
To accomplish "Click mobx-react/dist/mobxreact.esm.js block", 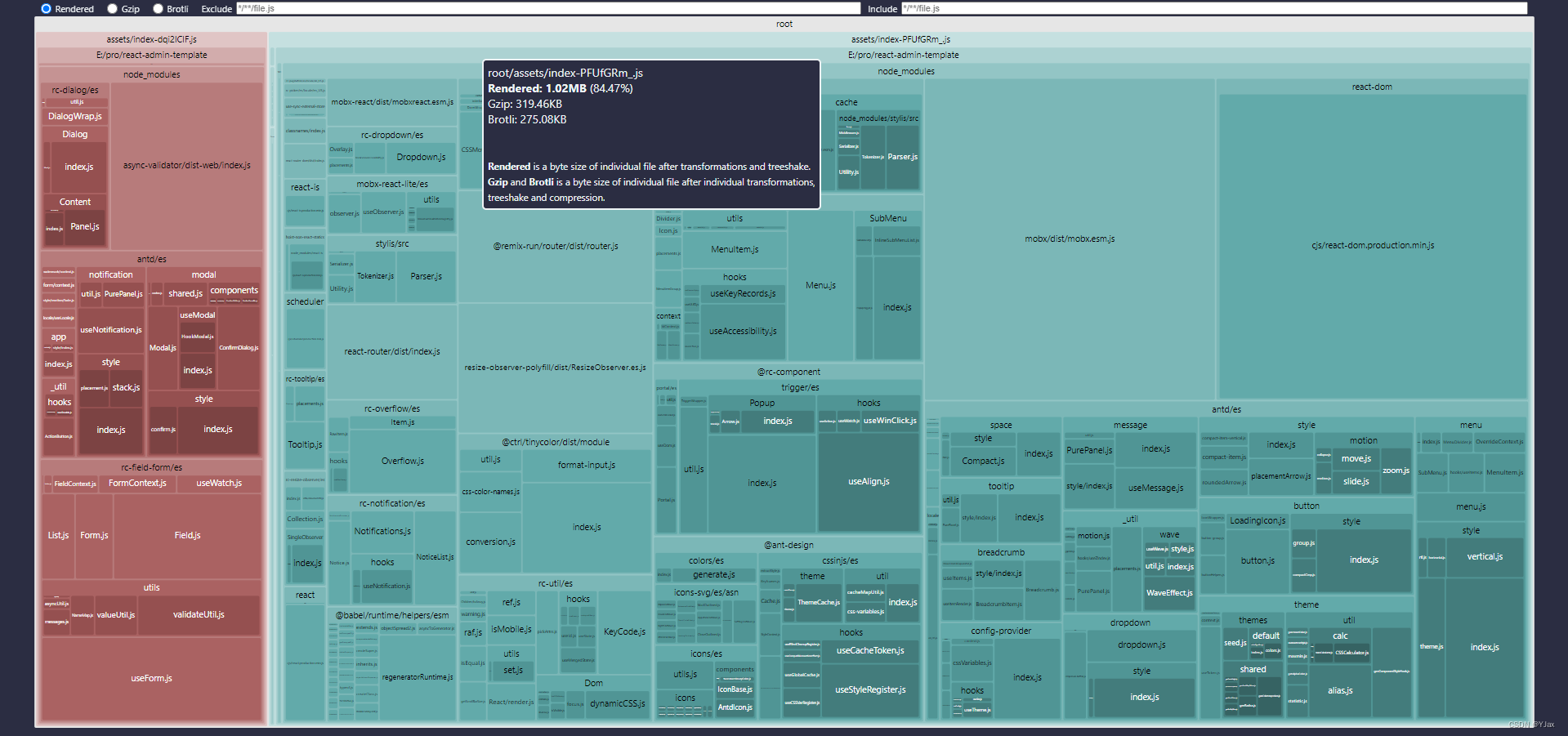I will (392, 102).
